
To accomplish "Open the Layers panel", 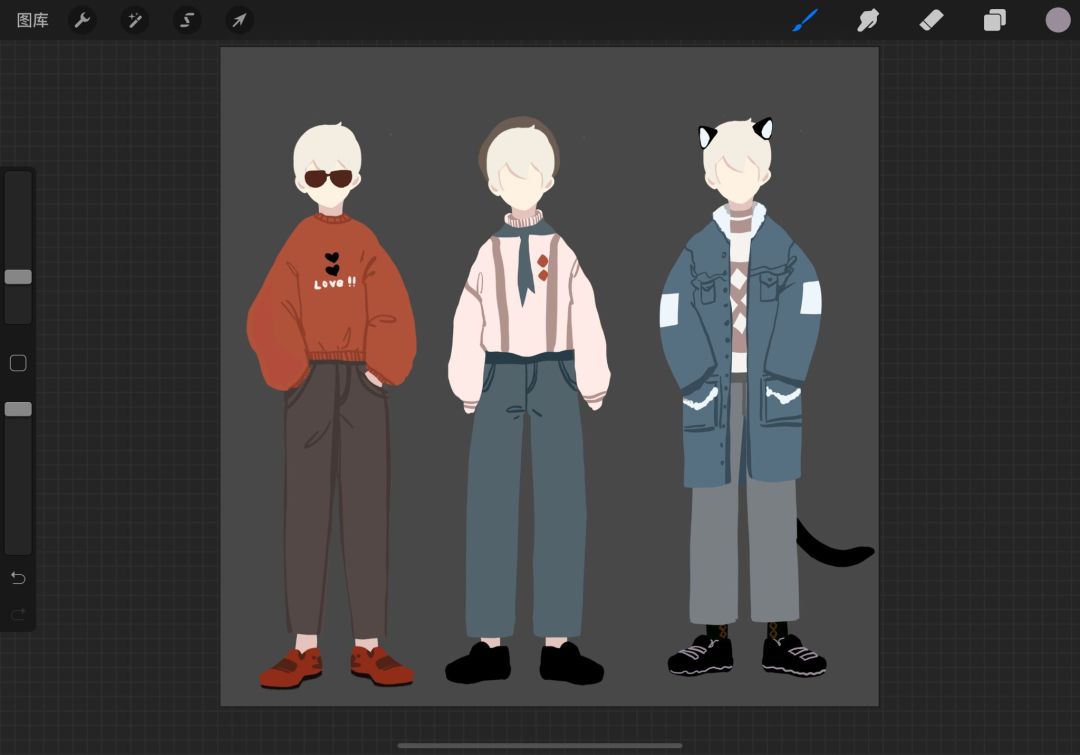I will 995,21.
